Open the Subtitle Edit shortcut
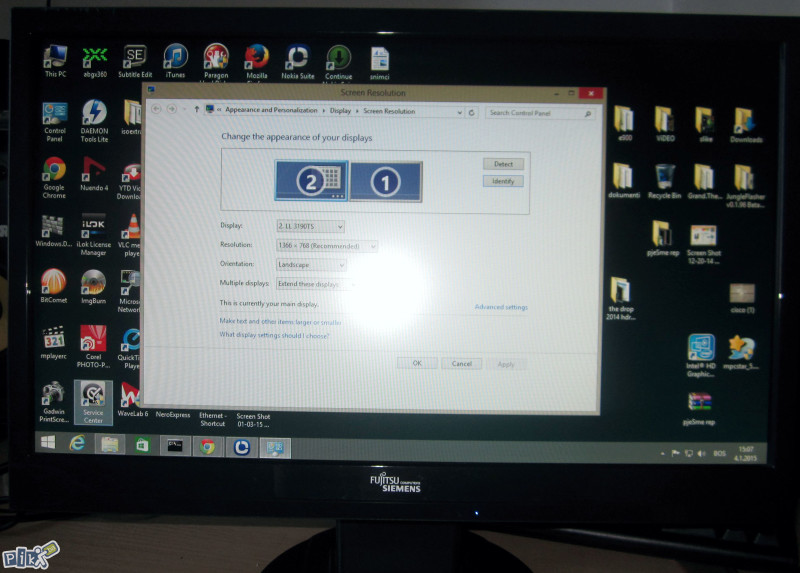800x573 pixels. [x=135, y=62]
